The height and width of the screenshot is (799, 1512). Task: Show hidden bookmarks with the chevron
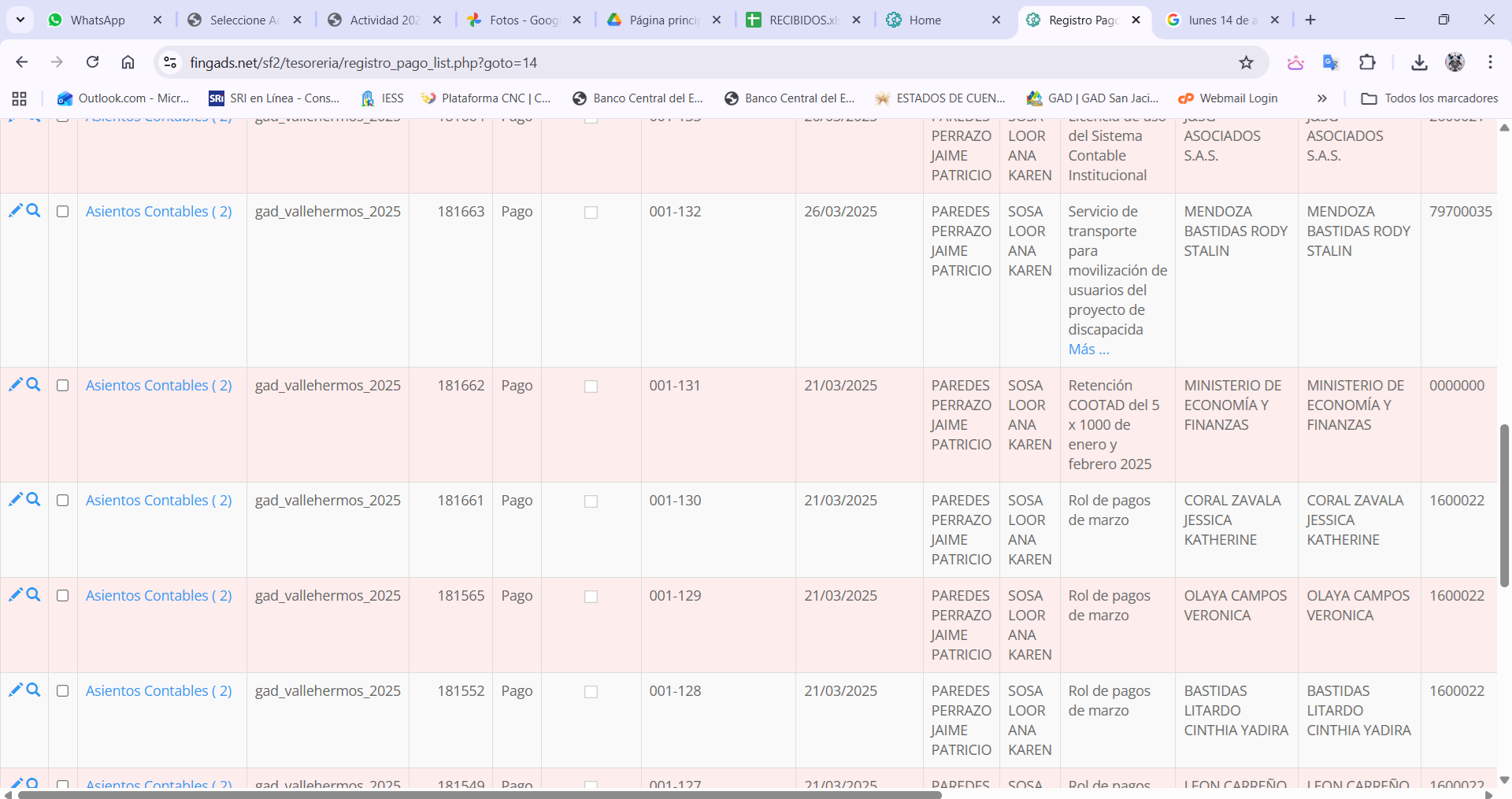pyautogui.click(x=1321, y=98)
